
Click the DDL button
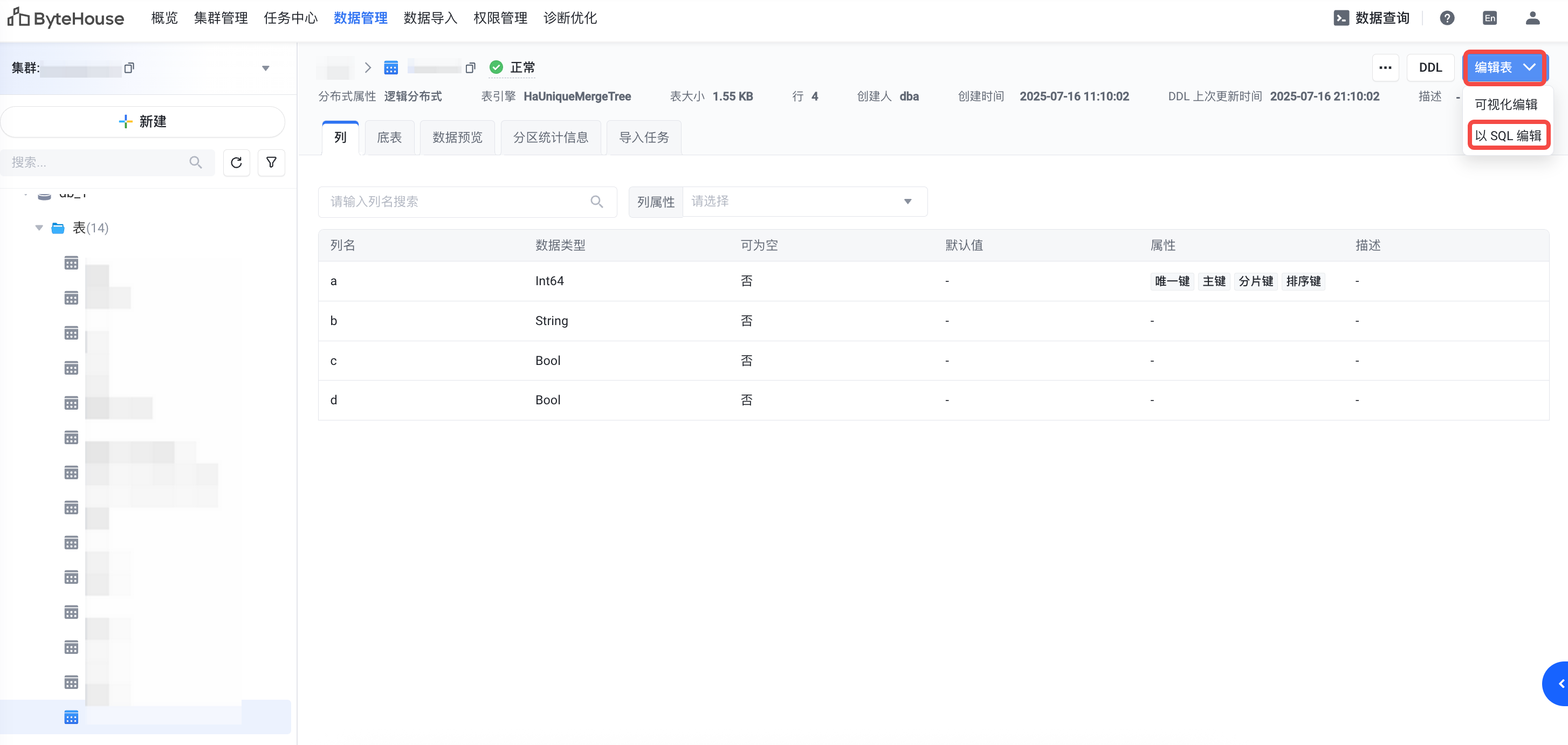tap(1430, 67)
